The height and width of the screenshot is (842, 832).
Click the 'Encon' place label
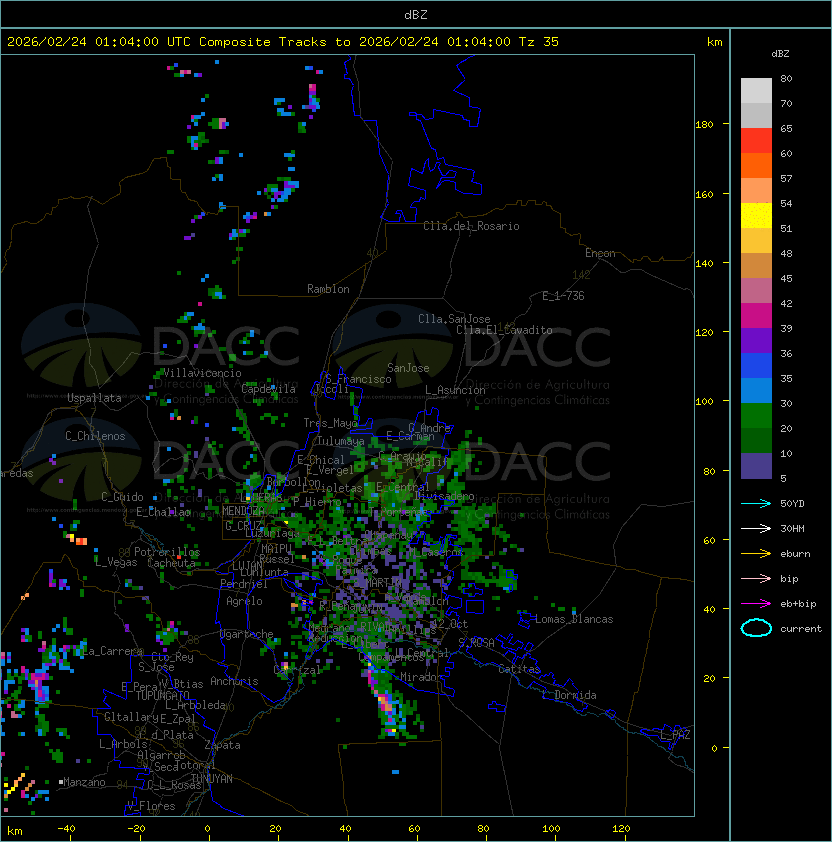pyautogui.click(x=600, y=253)
